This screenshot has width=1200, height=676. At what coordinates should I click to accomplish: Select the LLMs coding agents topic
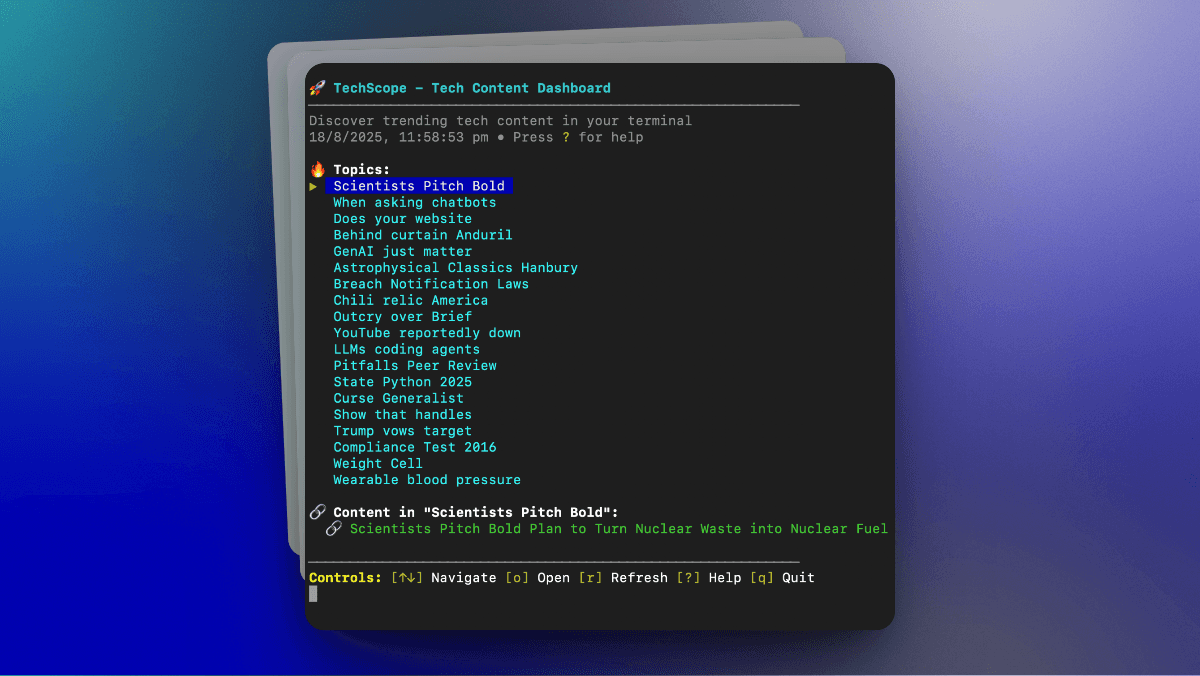pyautogui.click(x=406, y=349)
